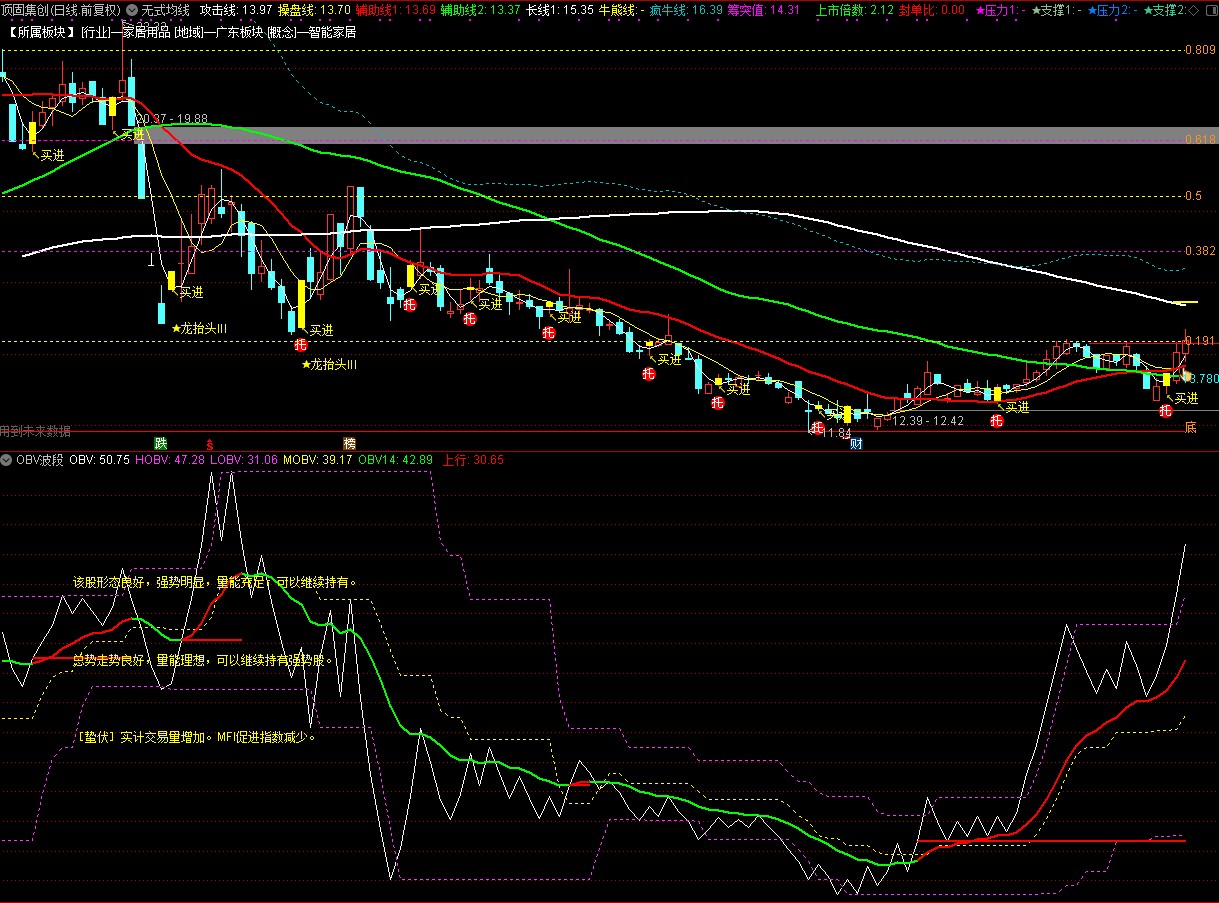Click the 顶固集创 (日线.前复权) chart title

point(60,10)
